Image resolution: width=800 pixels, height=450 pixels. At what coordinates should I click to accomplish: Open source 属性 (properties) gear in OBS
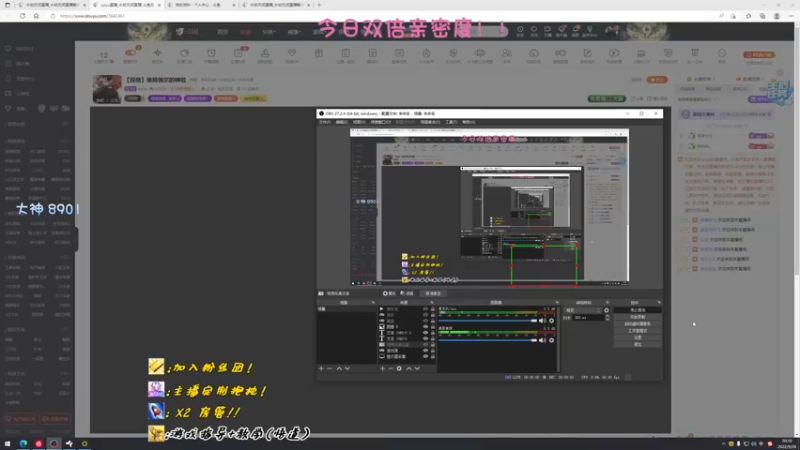coord(389,293)
